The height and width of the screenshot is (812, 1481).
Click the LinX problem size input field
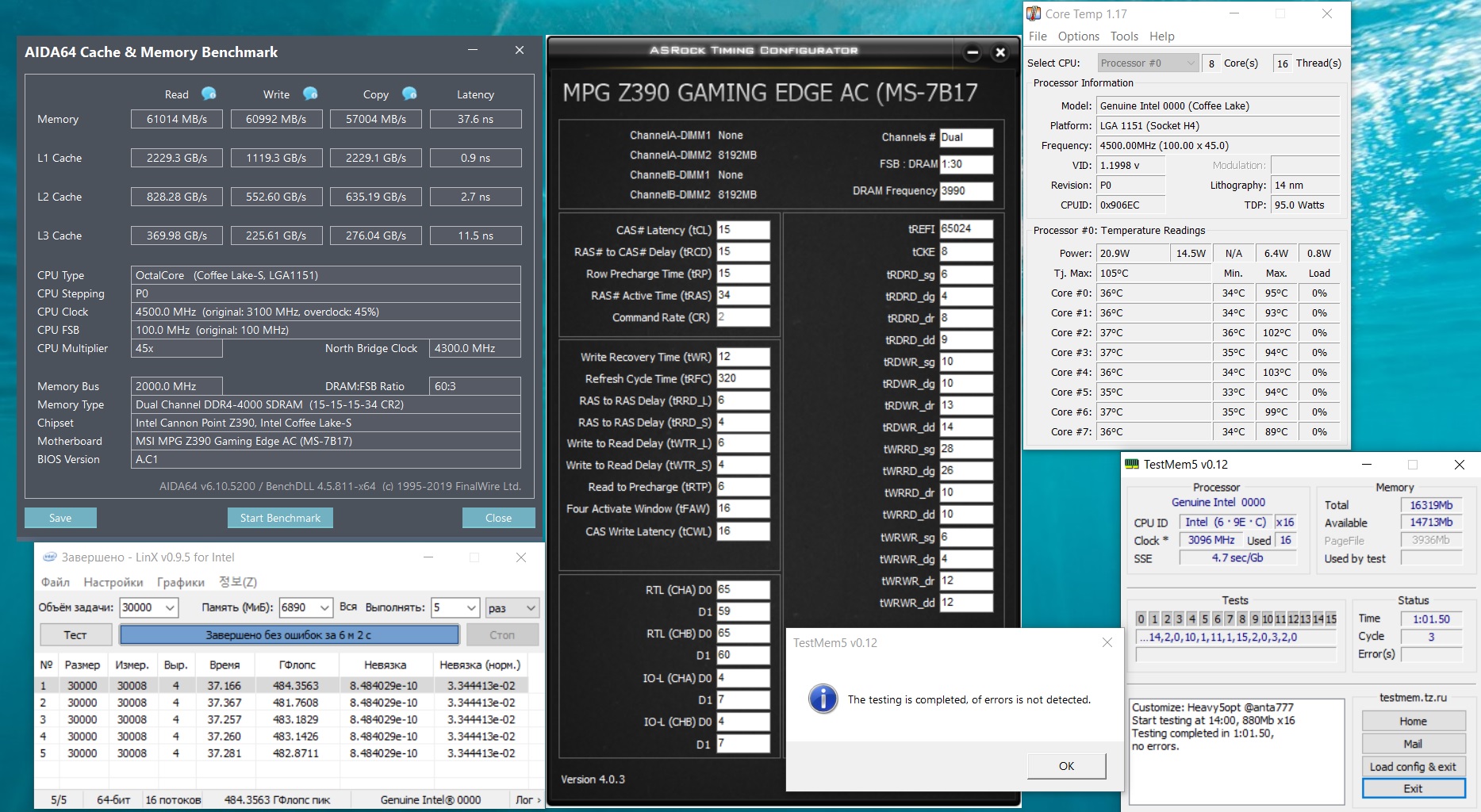[141, 607]
